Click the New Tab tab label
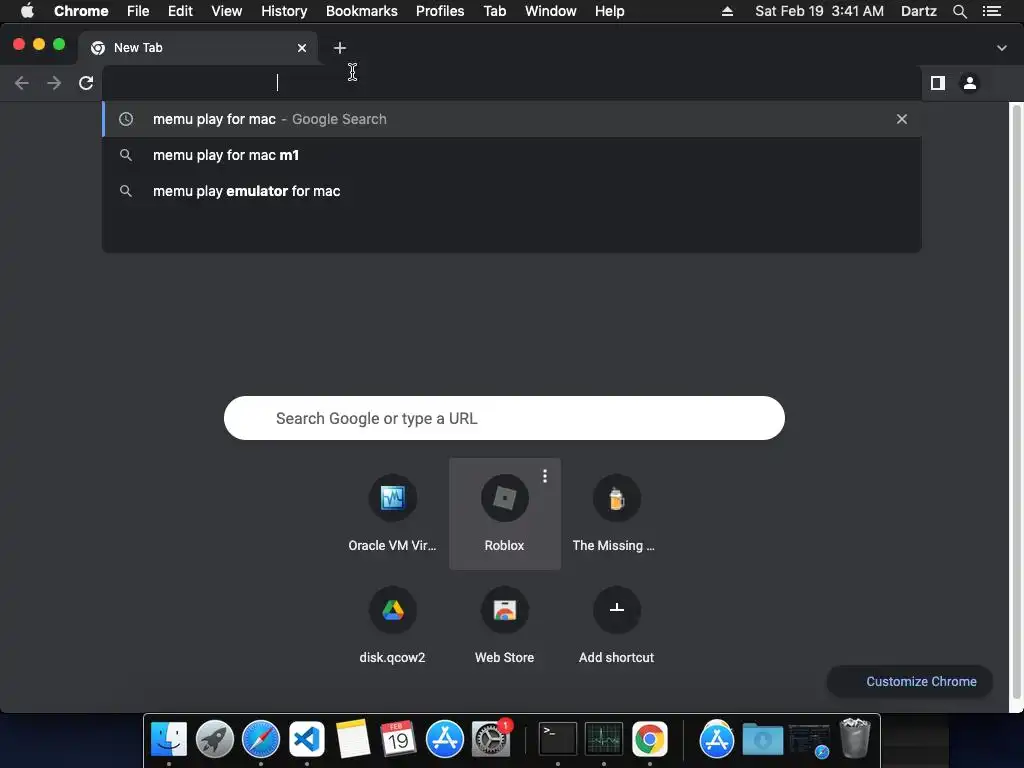The width and height of the screenshot is (1024, 768). point(138,48)
